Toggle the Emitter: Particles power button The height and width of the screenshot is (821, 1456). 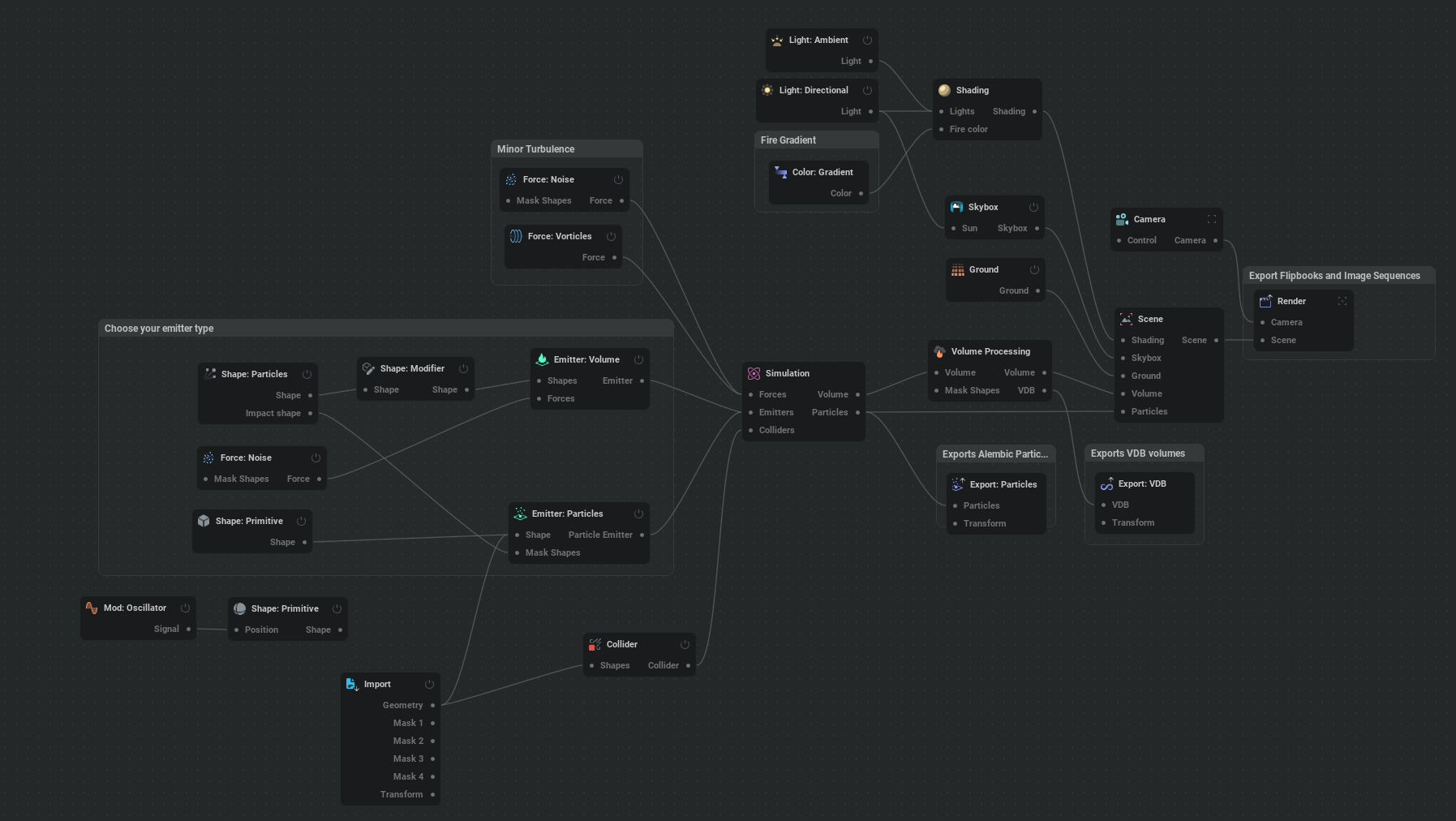coord(638,514)
